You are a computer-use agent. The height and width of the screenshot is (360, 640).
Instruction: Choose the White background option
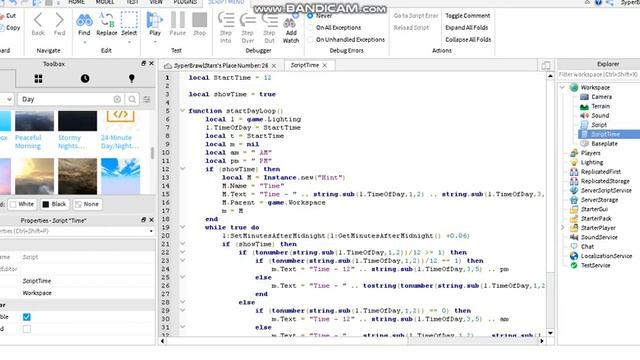[x=22, y=204]
